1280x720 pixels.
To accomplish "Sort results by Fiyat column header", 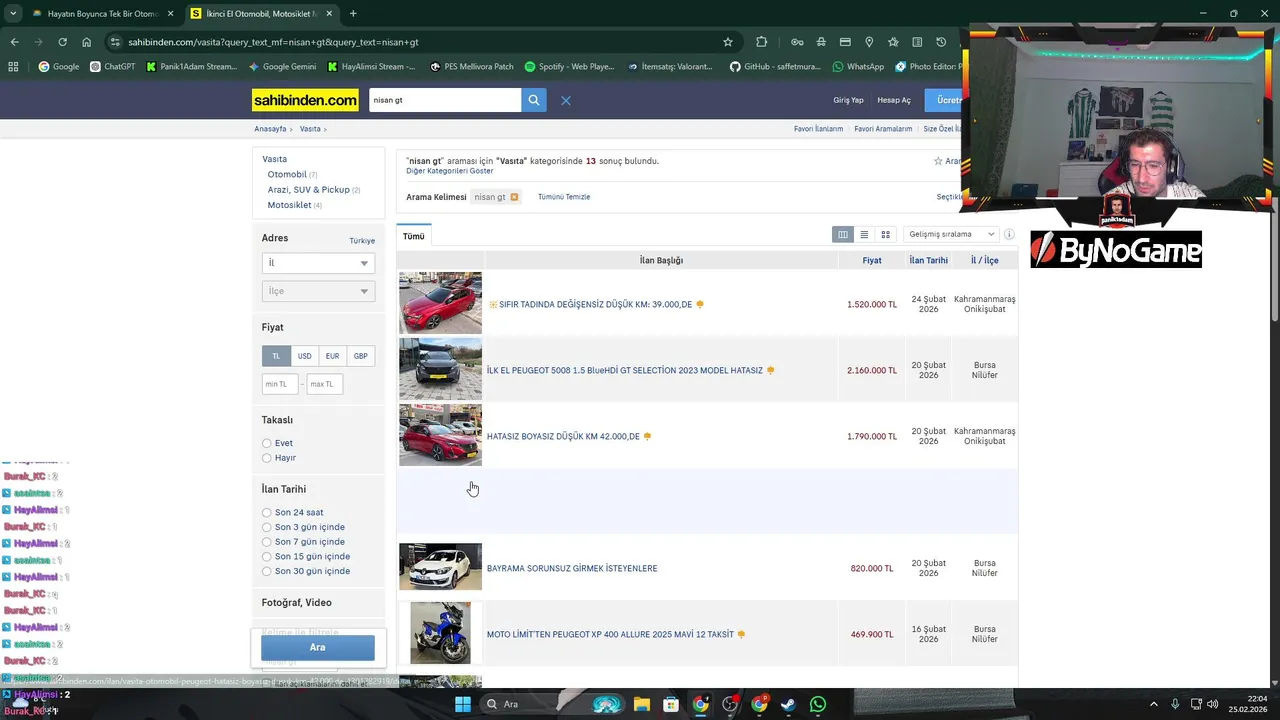I will [x=872, y=260].
